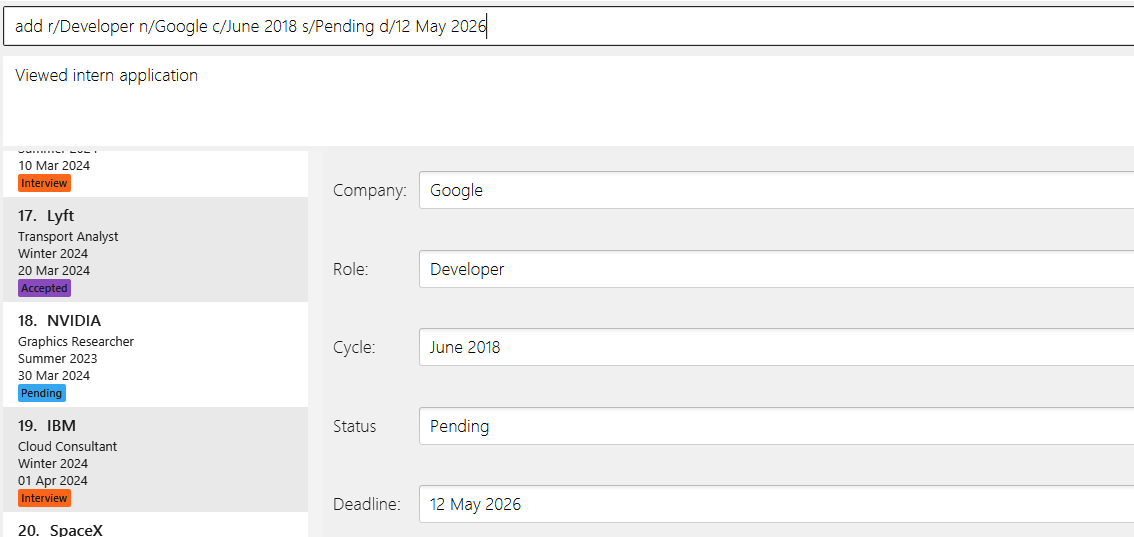The width and height of the screenshot is (1134, 537).
Task: Click the Status field label
Action: coord(354,426)
